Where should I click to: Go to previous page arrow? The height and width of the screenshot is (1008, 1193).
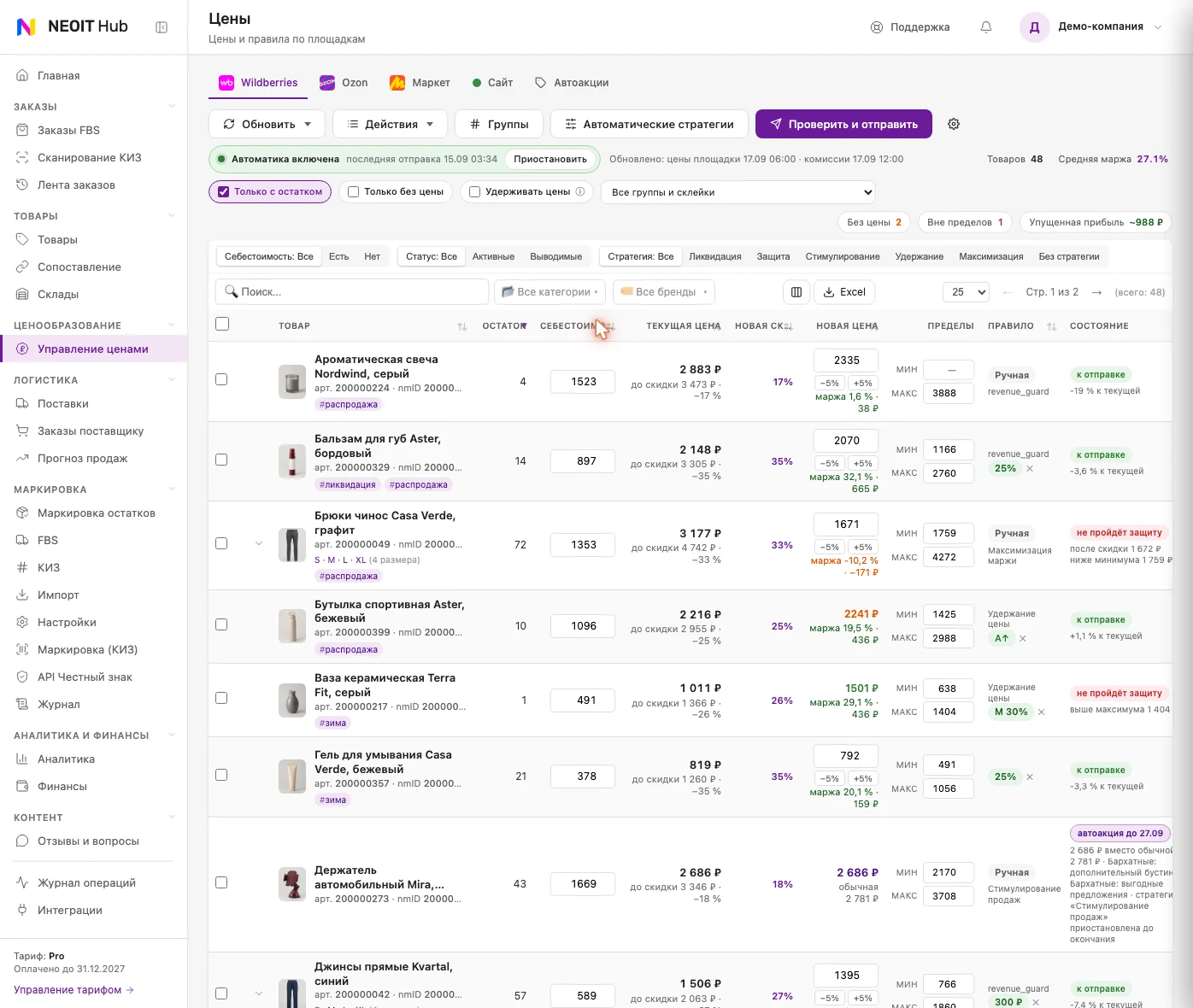click(1008, 292)
